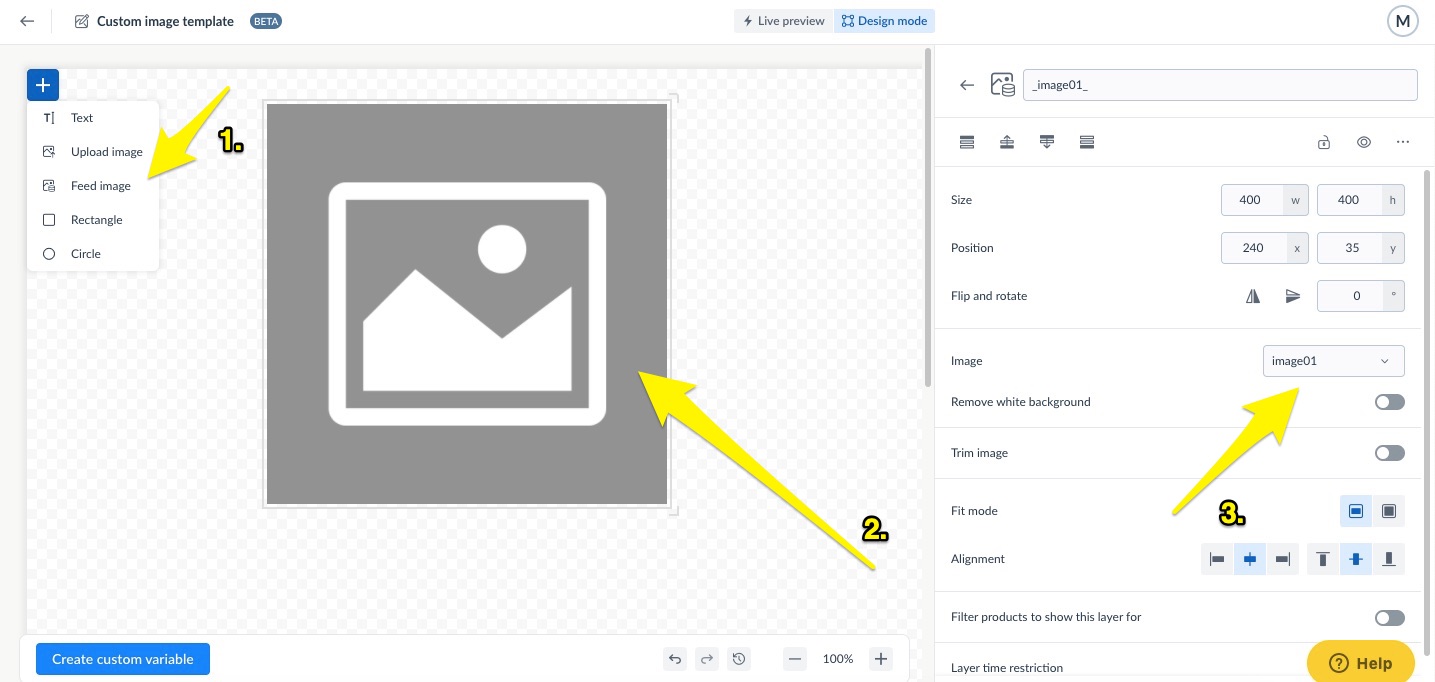Enable Remove white background toggle

pos(1389,402)
